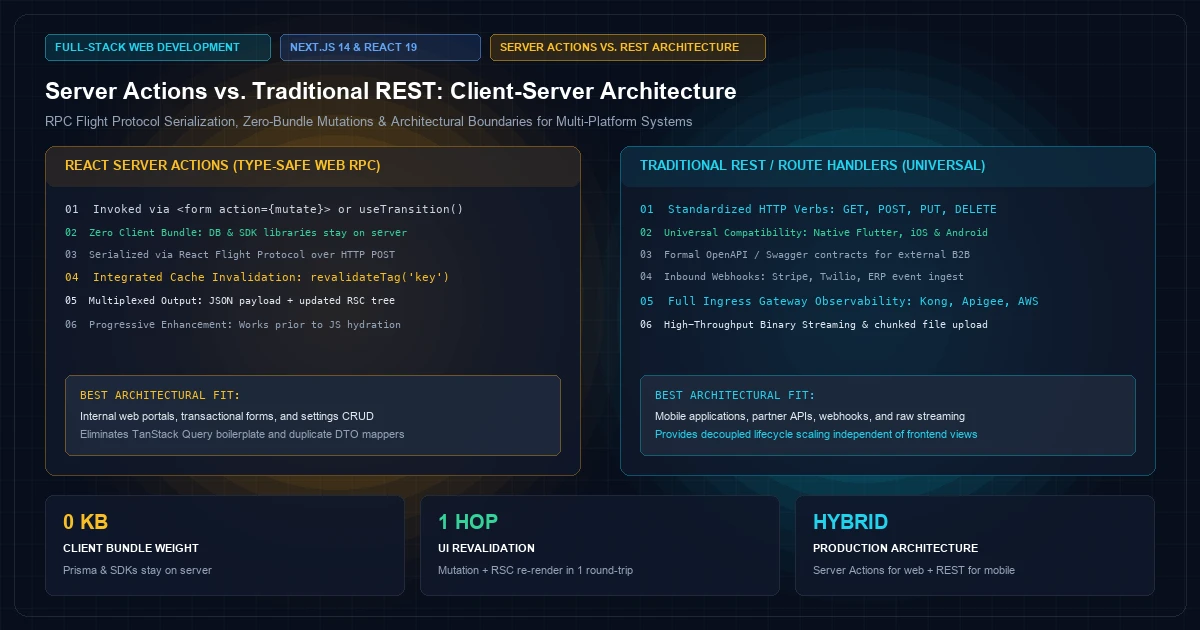
Task: Click the Server Actions for web + REST text
Action: (914, 570)
